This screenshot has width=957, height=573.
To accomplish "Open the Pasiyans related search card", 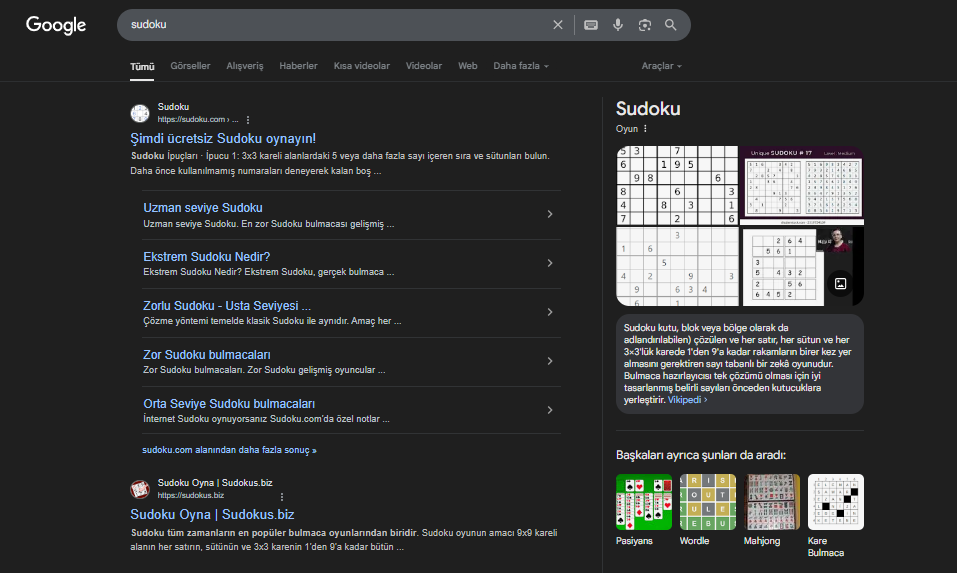I will 644,510.
